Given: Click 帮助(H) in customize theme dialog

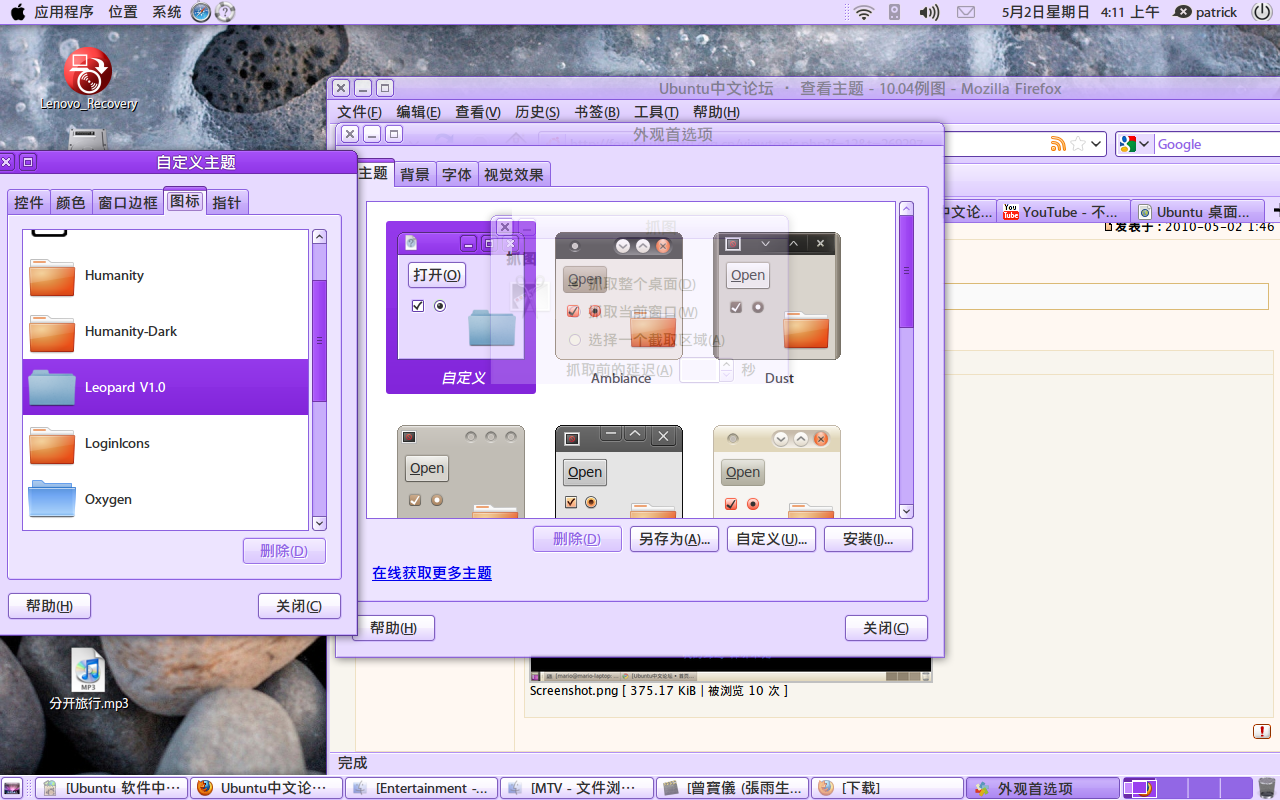Looking at the screenshot, I should pos(49,606).
